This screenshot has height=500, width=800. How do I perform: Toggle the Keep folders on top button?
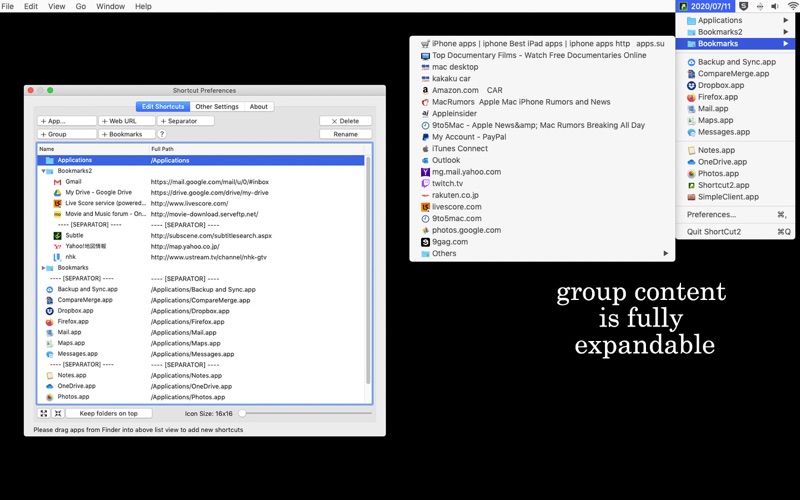109,413
